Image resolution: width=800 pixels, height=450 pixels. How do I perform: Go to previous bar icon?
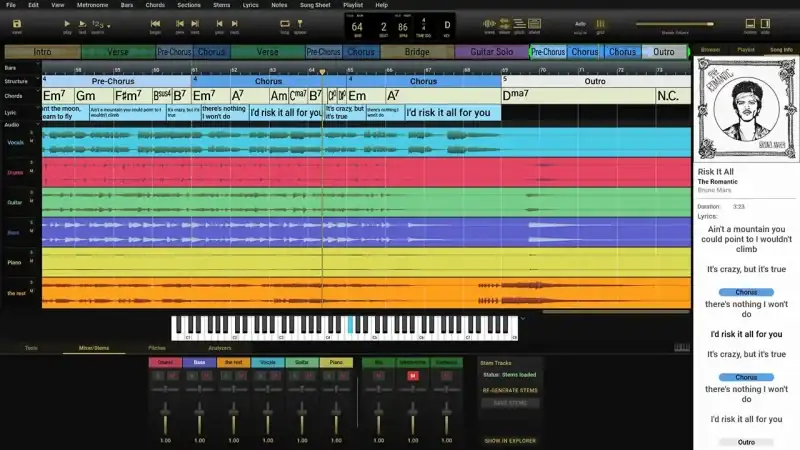pyautogui.click(x=219, y=23)
